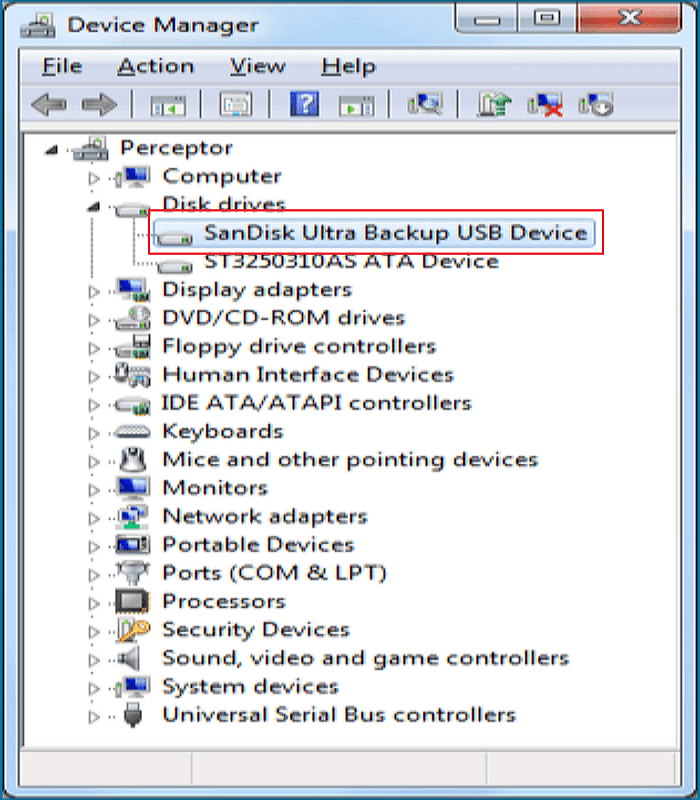The width and height of the screenshot is (700, 800).
Task: Select SanDisk Ultra Backup USB Device
Action: coord(394,233)
